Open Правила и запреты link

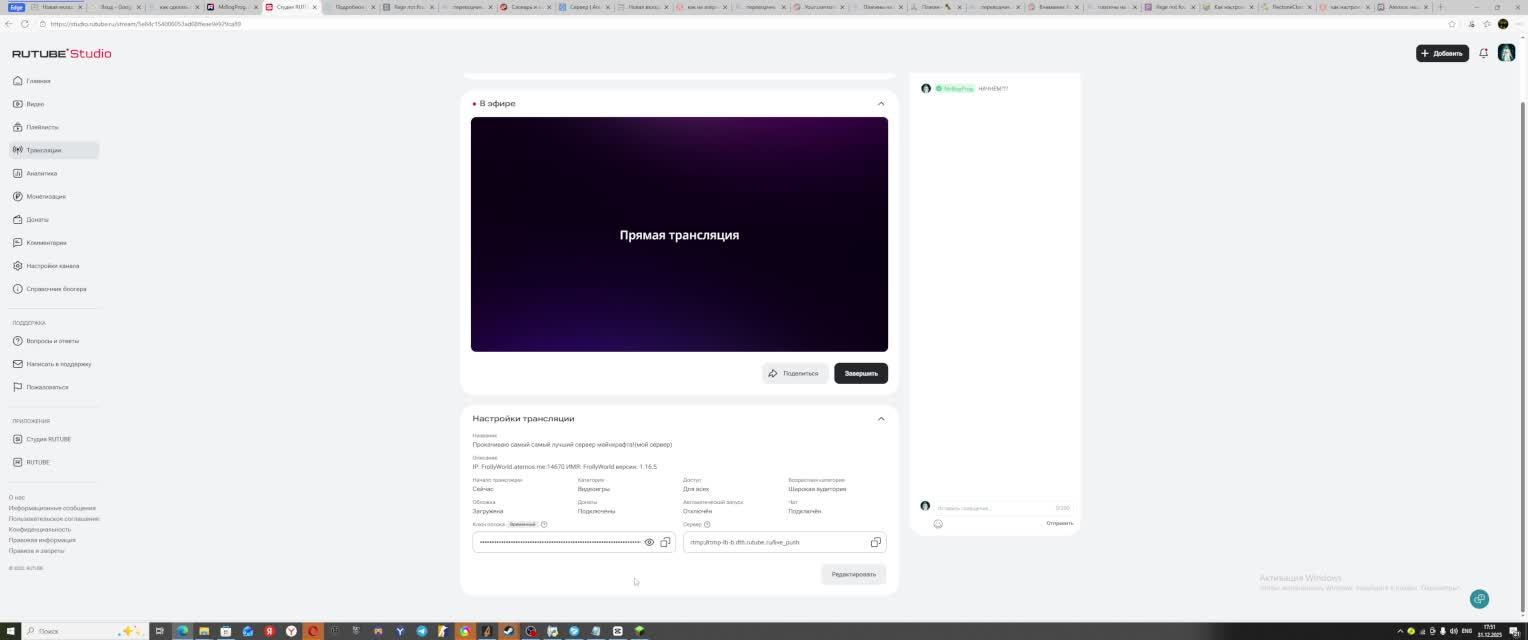click(x=37, y=551)
